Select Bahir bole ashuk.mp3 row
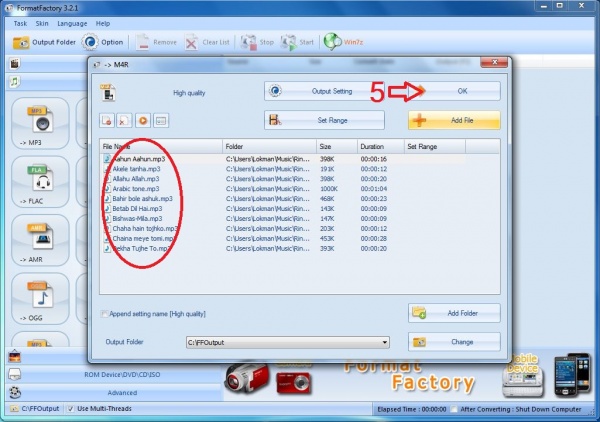Image resolution: width=600 pixels, height=422 pixels. 283,199
